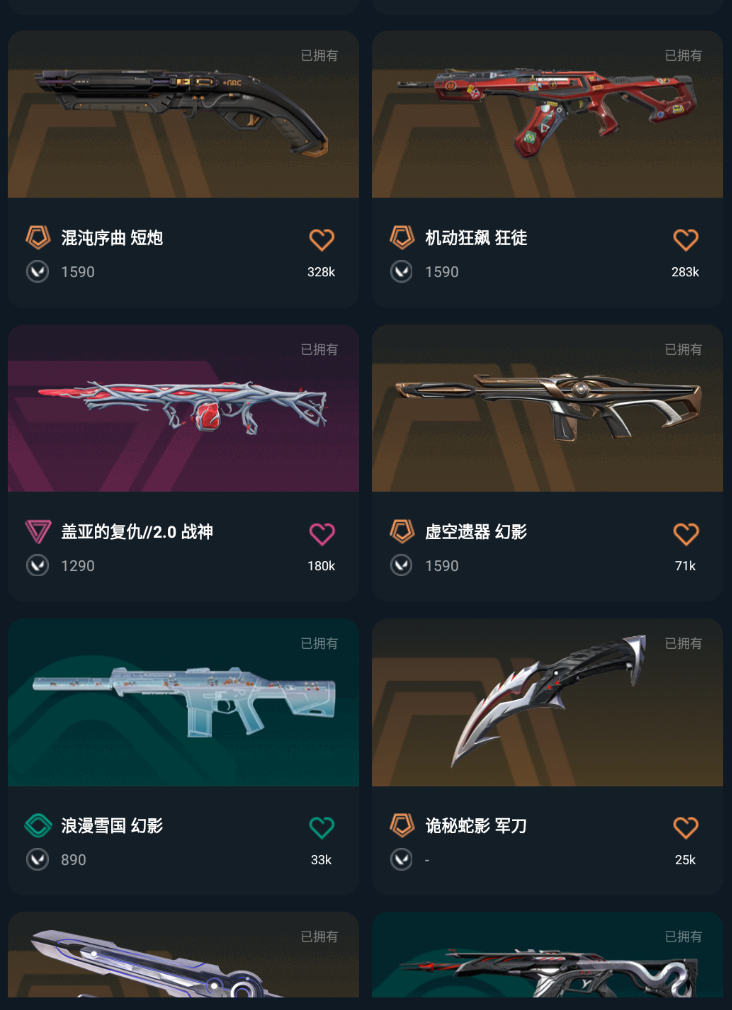
Task: Click tier icon beside 混沌序曲 短炮
Action: 38,238
